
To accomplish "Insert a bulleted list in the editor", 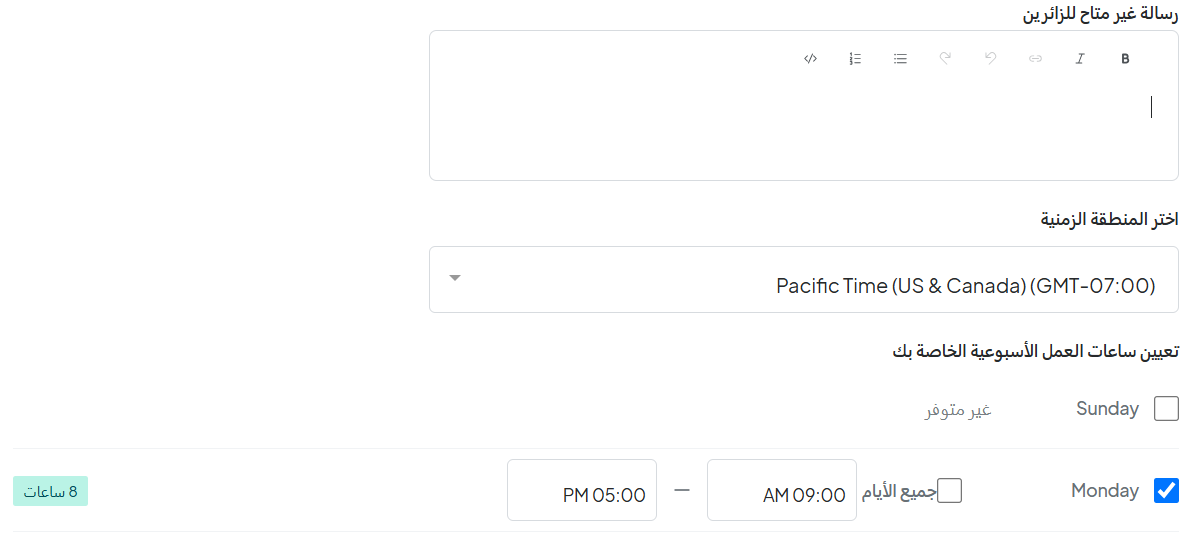I will pyautogui.click(x=900, y=59).
